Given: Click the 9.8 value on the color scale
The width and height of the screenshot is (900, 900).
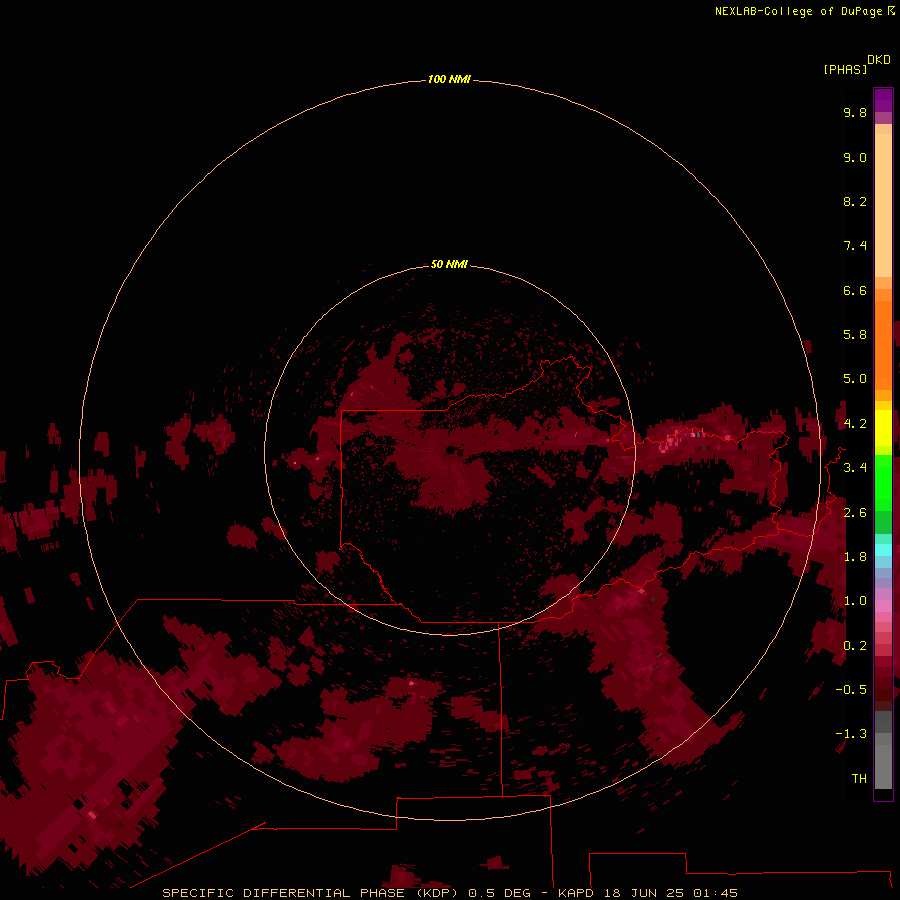Looking at the screenshot, I should pos(855,113).
